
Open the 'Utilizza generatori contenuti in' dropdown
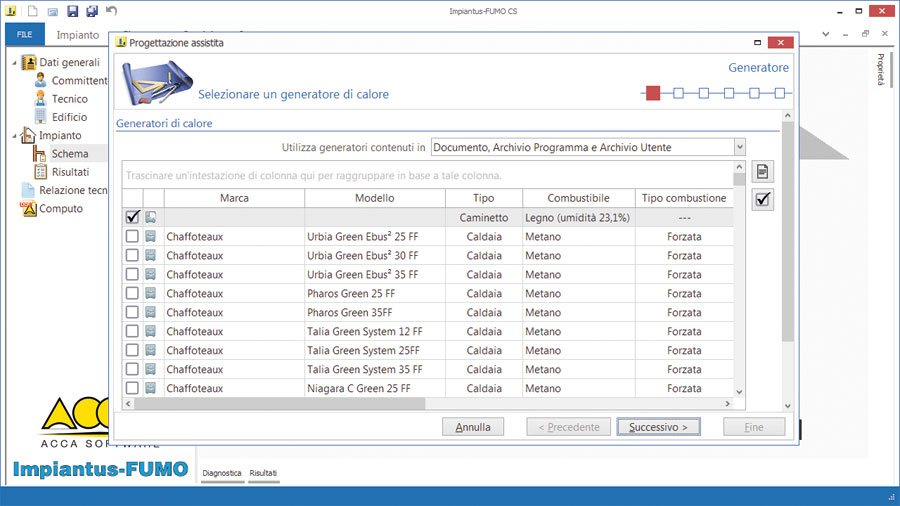click(739, 147)
